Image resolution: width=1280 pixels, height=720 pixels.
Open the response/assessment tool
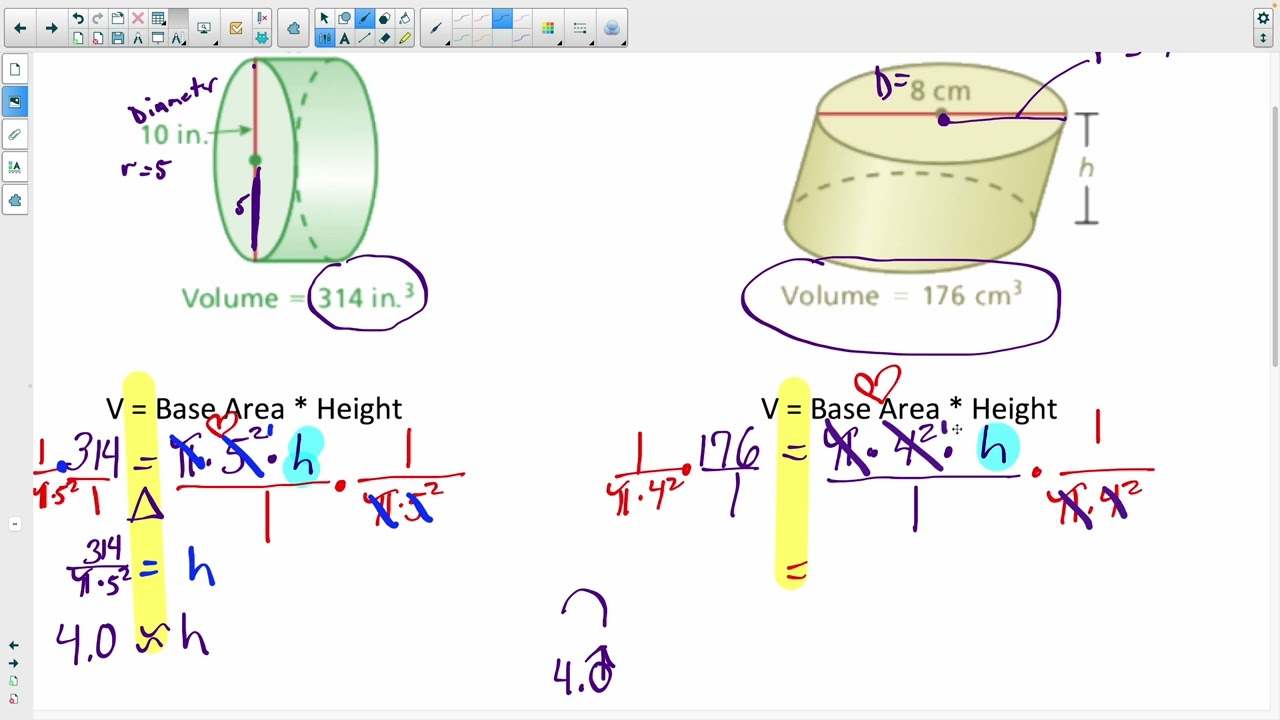coord(236,28)
